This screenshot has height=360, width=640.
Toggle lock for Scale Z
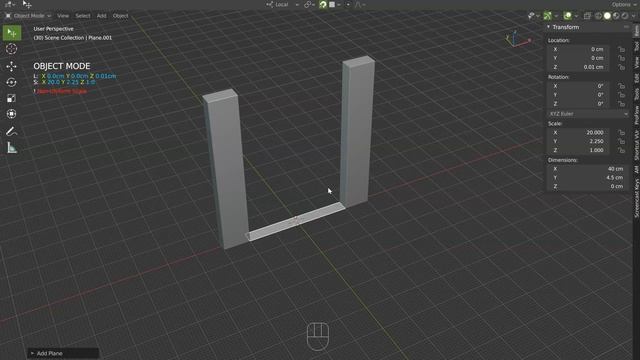click(x=621, y=150)
